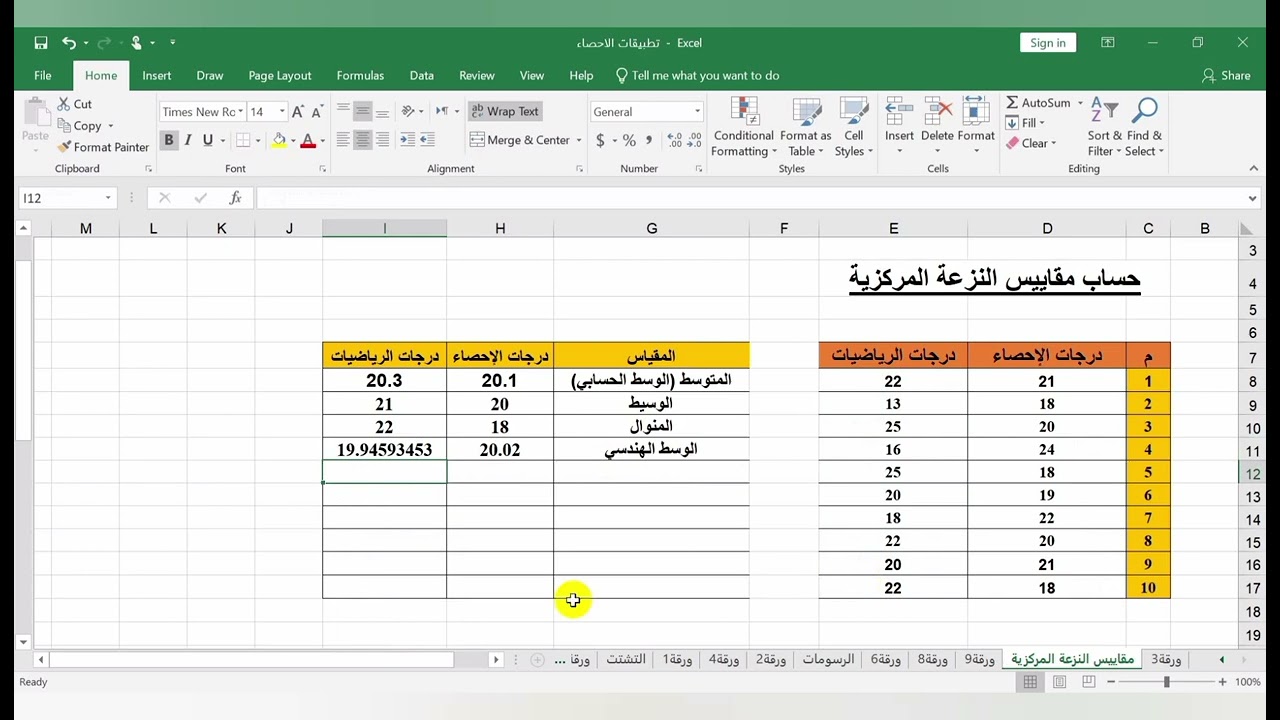Toggle Align Left

pos(343,141)
